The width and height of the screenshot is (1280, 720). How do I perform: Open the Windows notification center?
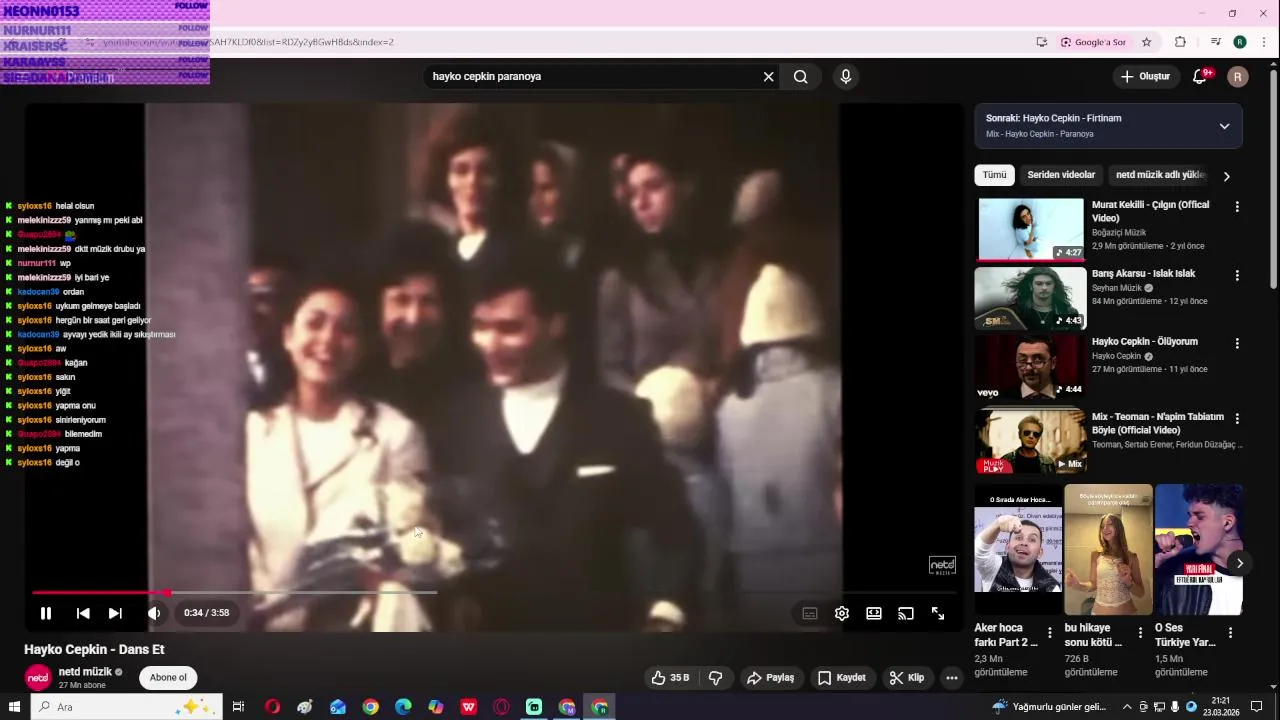(1257, 707)
